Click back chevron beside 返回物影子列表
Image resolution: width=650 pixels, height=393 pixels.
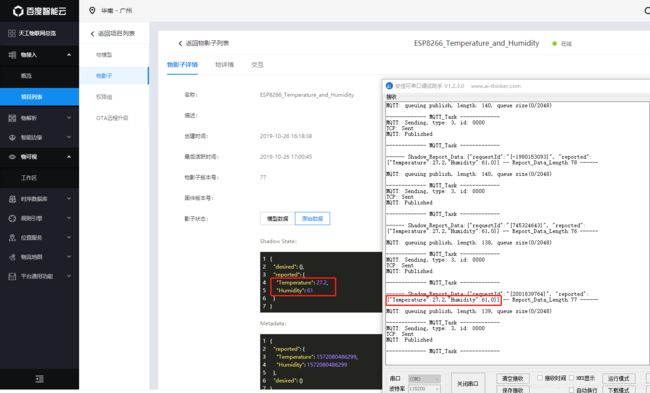(x=180, y=43)
